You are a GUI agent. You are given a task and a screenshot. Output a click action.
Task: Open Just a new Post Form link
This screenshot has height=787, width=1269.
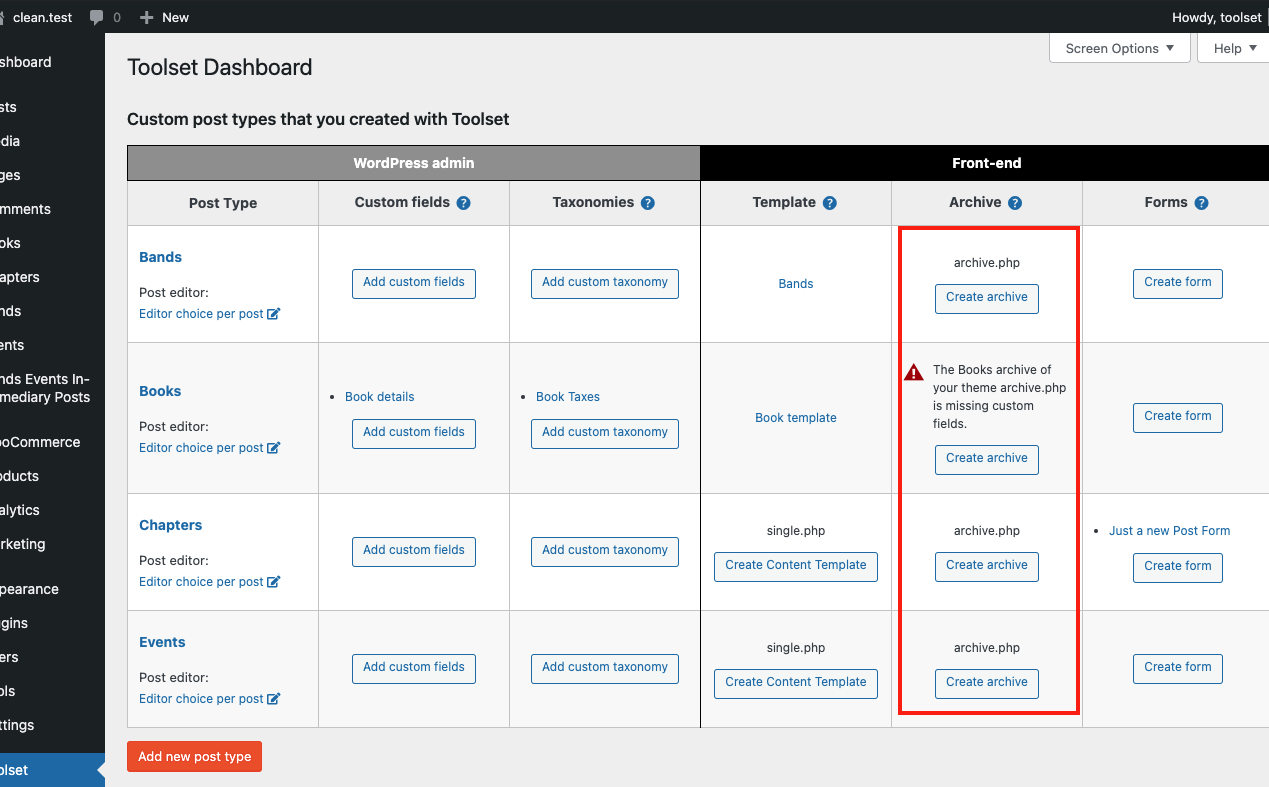1170,531
